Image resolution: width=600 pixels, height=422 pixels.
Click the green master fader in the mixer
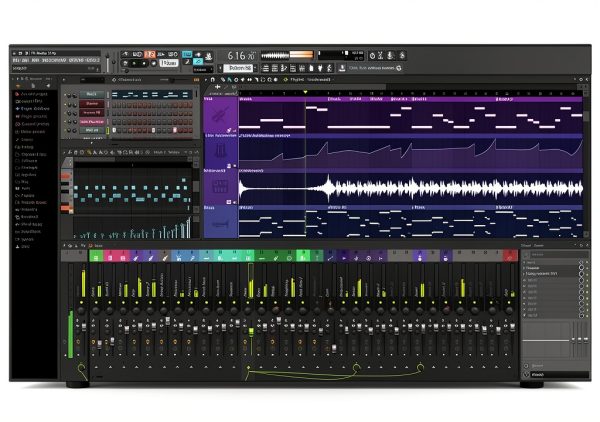(71, 334)
